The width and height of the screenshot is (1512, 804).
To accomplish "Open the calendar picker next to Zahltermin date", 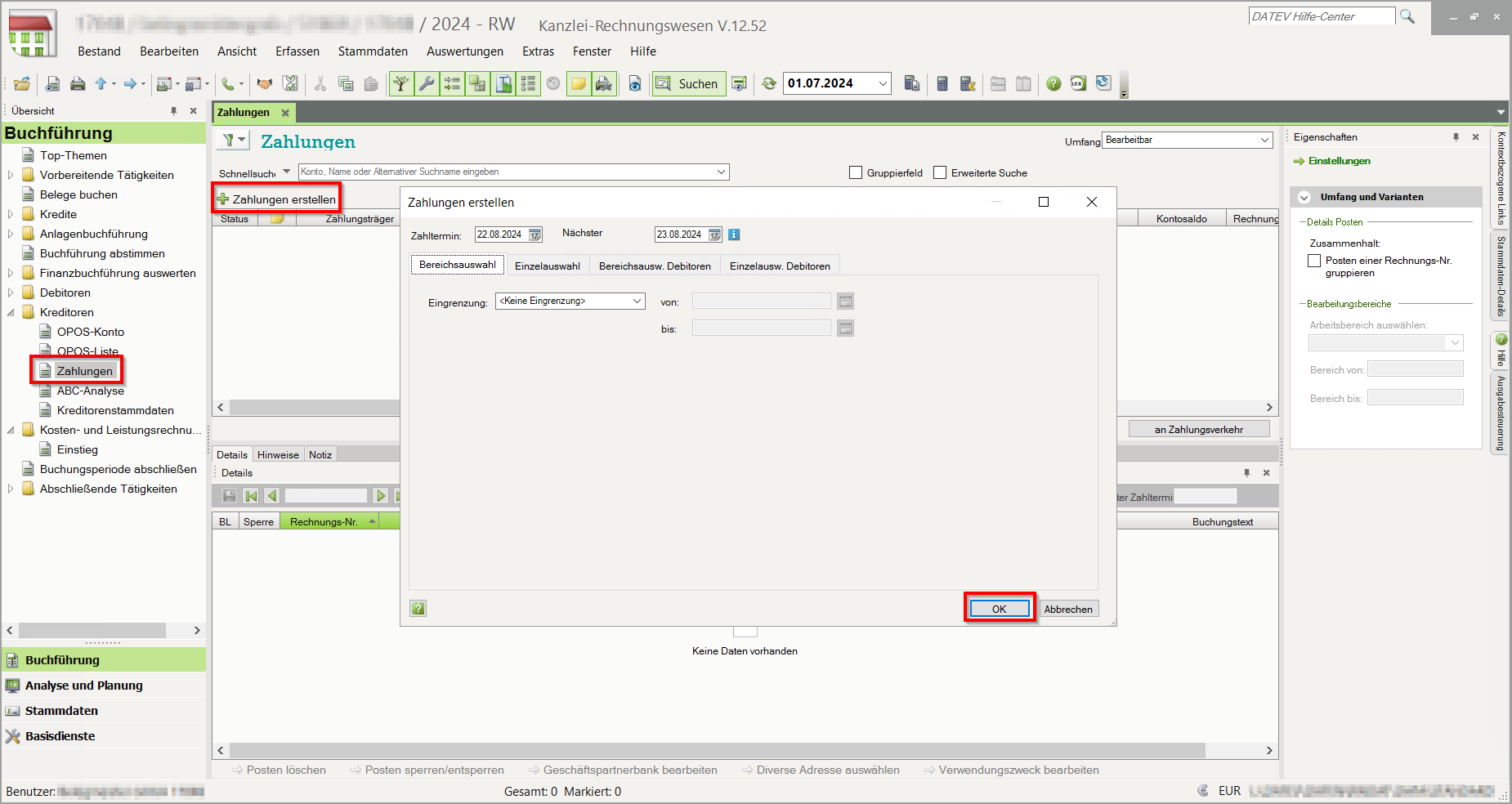I will point(535,235).
